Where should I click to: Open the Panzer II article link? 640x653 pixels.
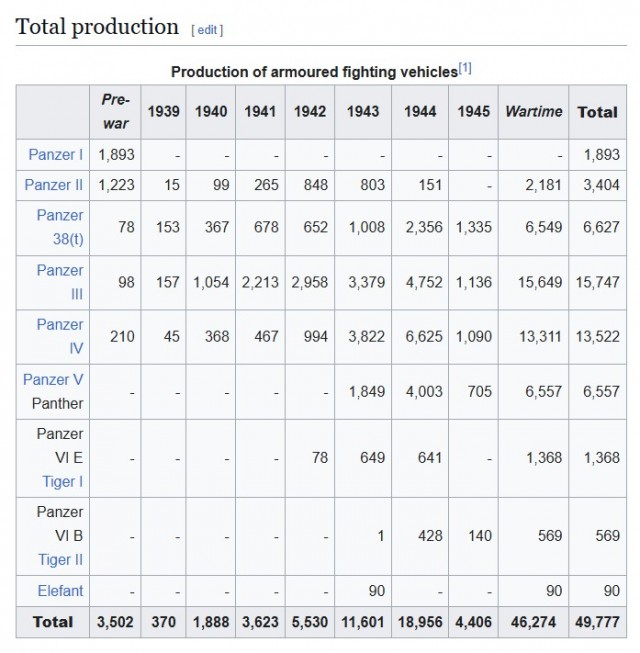point(53,185)
